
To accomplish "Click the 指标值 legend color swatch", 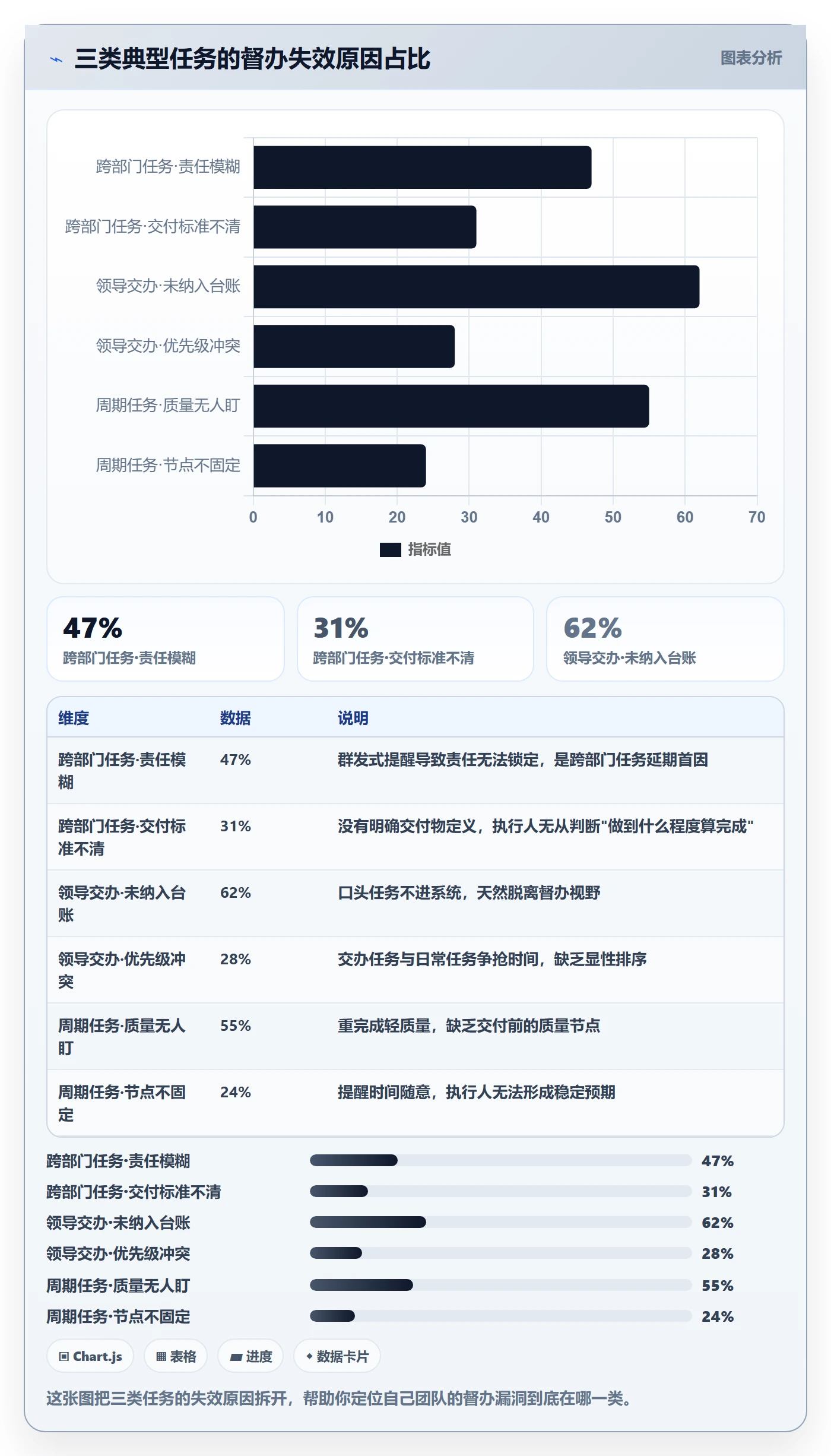I will click(390, 550).
